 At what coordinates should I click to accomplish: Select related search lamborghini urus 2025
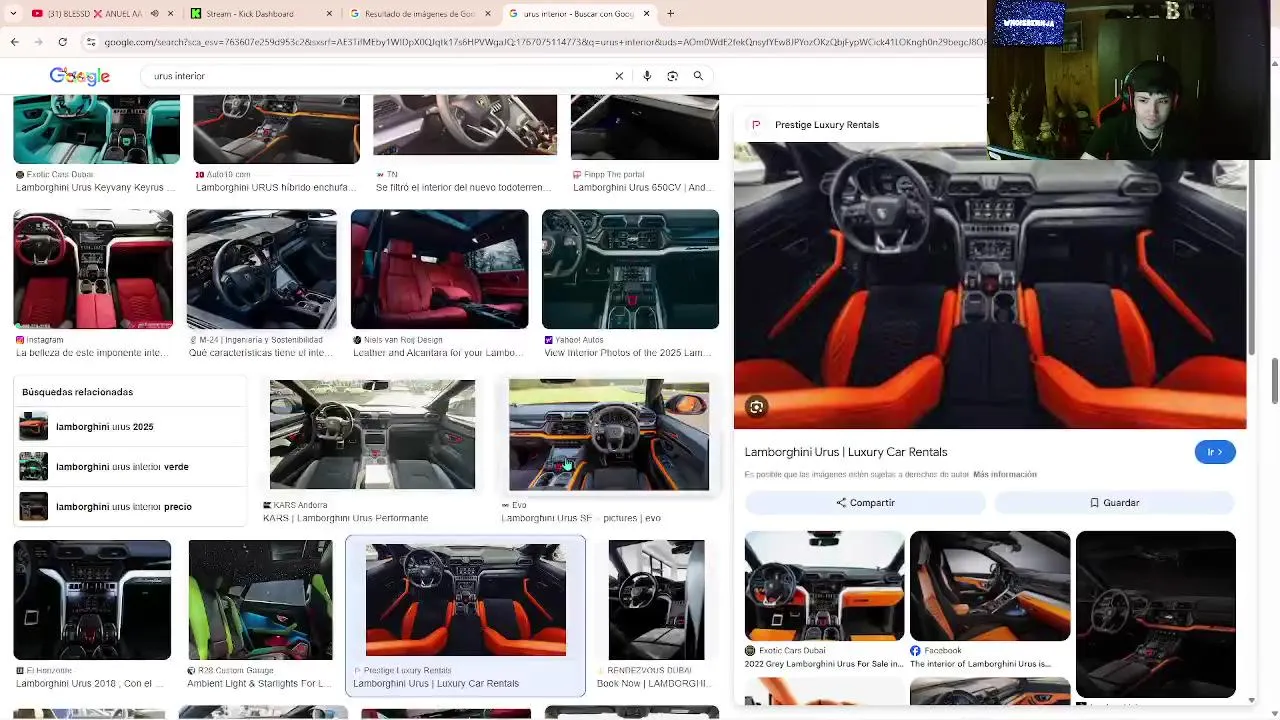[x=130, y=427]
